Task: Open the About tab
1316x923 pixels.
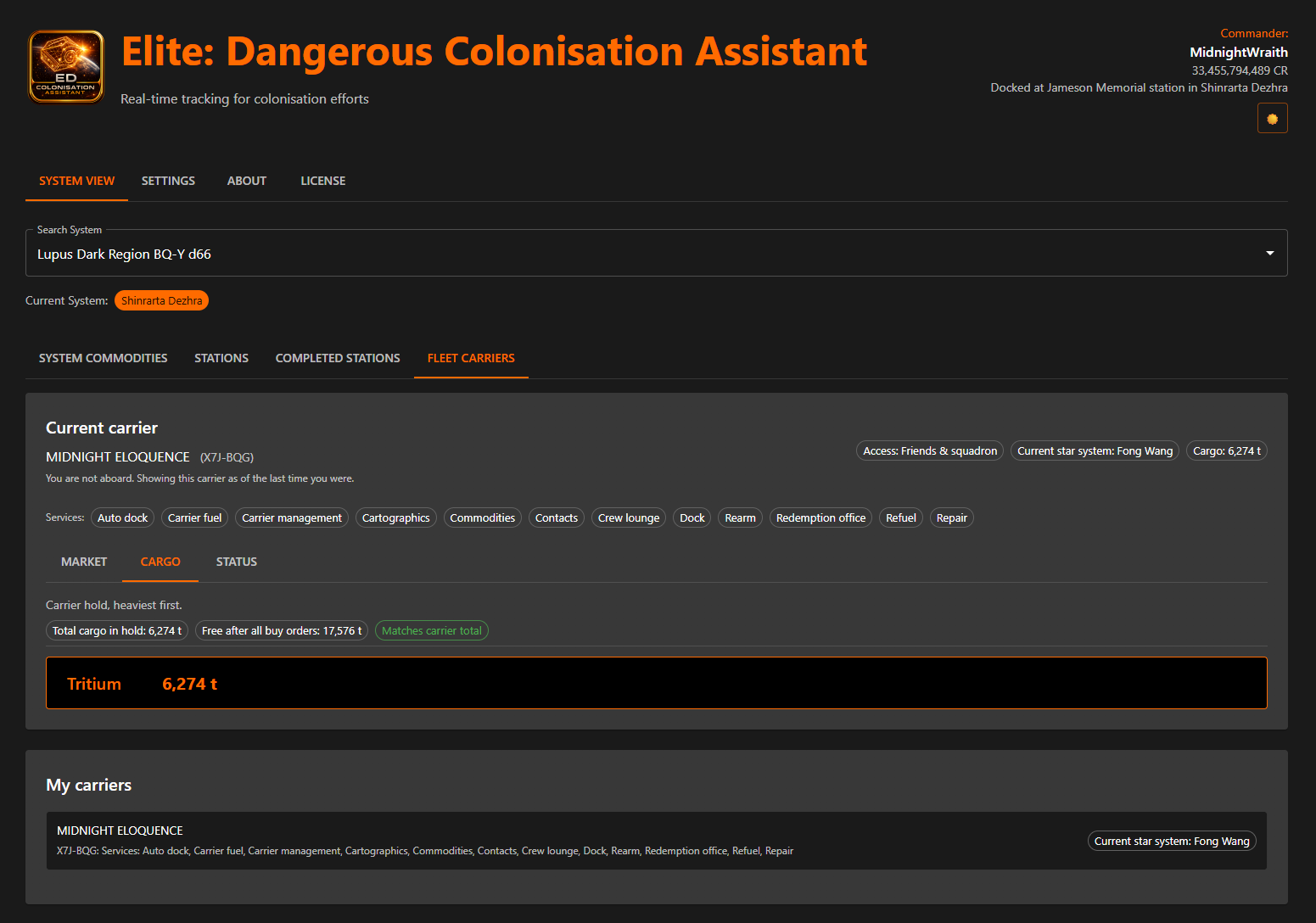Action: point(247,181)
